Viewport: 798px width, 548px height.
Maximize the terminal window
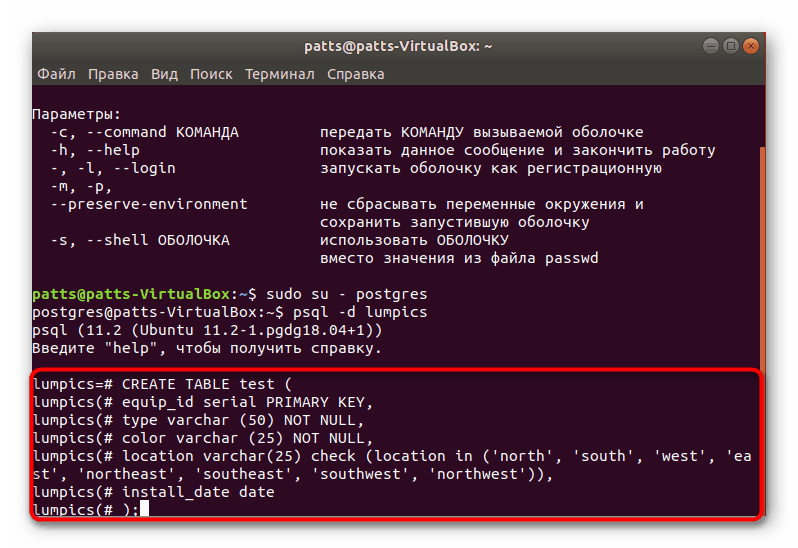point(731,46)
